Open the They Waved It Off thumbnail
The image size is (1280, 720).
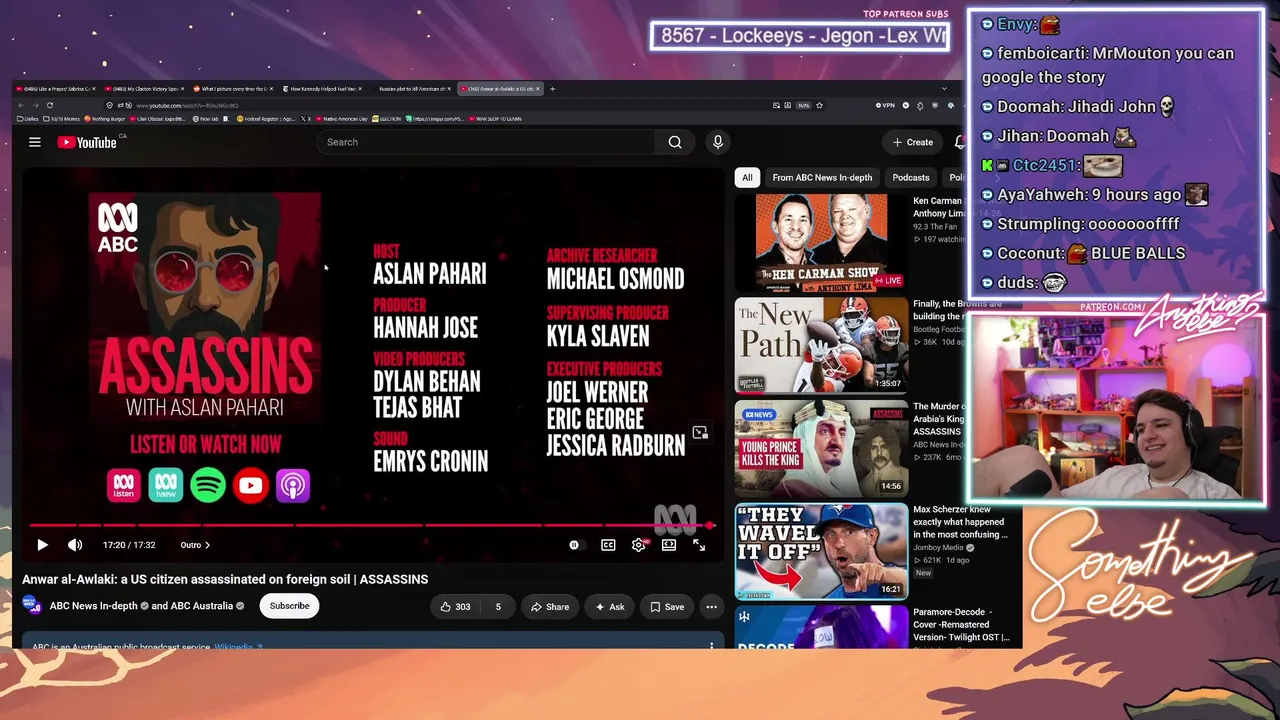click(x=821, y=552)
